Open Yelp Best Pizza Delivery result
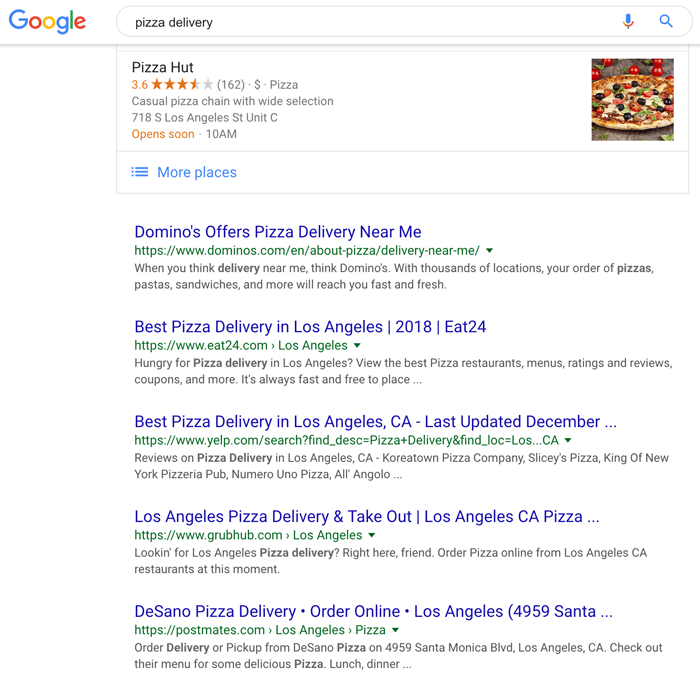The width and height of the screenshot is (700, 686). [x=375, y=422]
